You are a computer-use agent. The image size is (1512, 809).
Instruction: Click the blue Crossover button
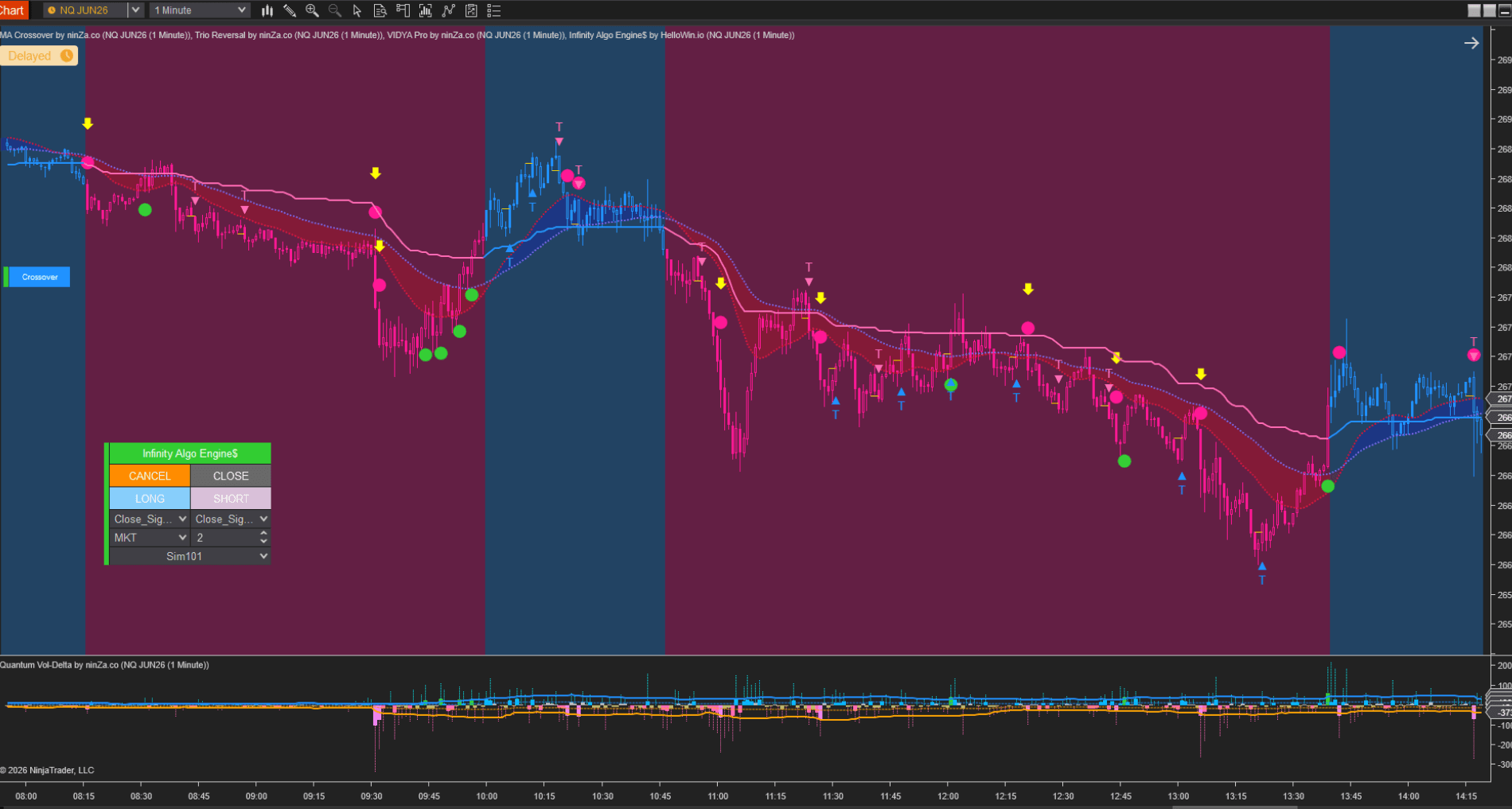pos(40,277)
